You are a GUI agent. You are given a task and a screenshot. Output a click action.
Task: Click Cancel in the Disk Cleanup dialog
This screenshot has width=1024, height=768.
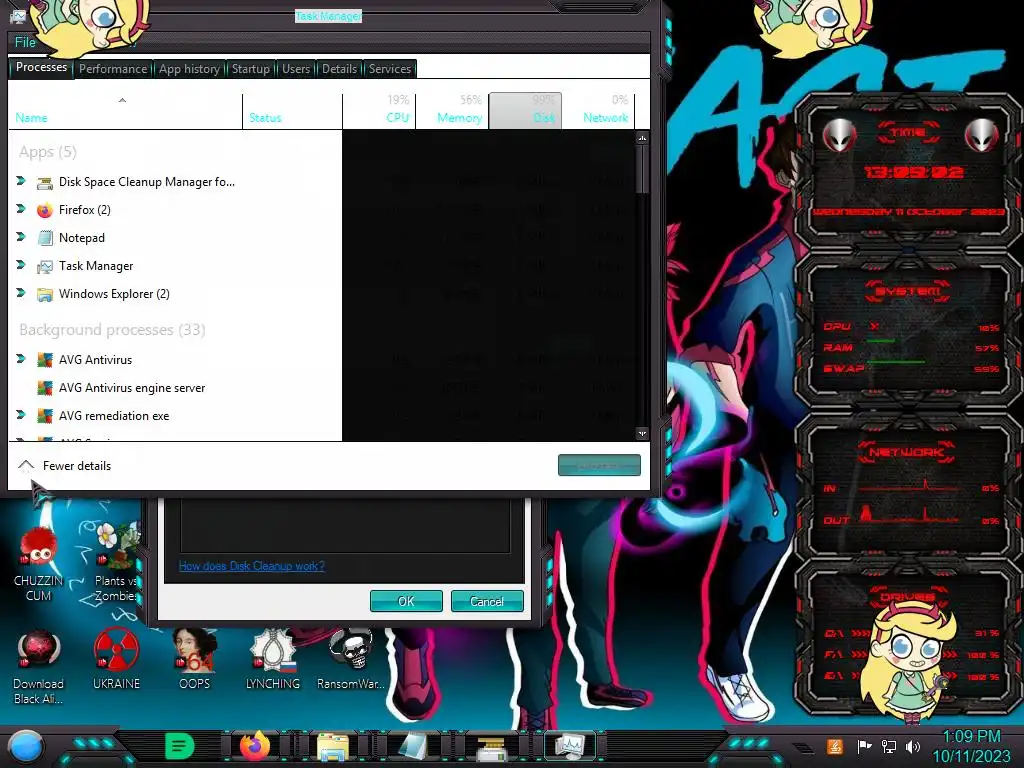[487, 601]
